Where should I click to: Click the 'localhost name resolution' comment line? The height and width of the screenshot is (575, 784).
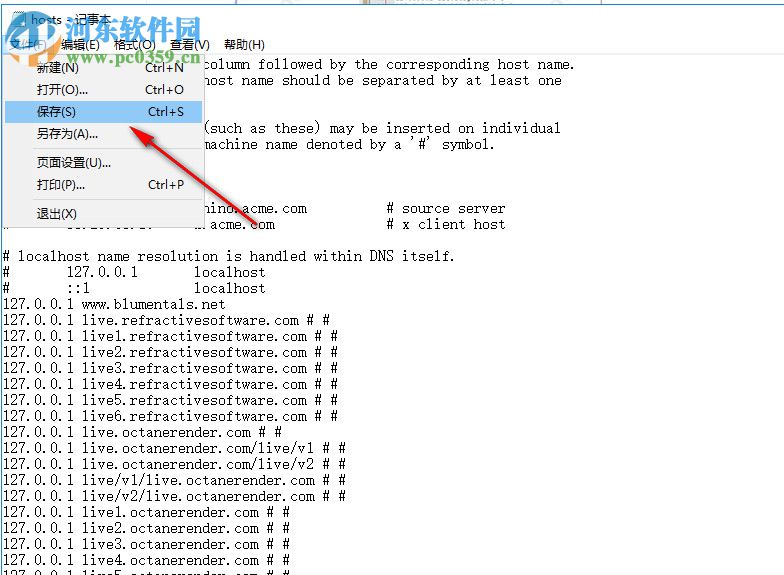tap(228, 256)
